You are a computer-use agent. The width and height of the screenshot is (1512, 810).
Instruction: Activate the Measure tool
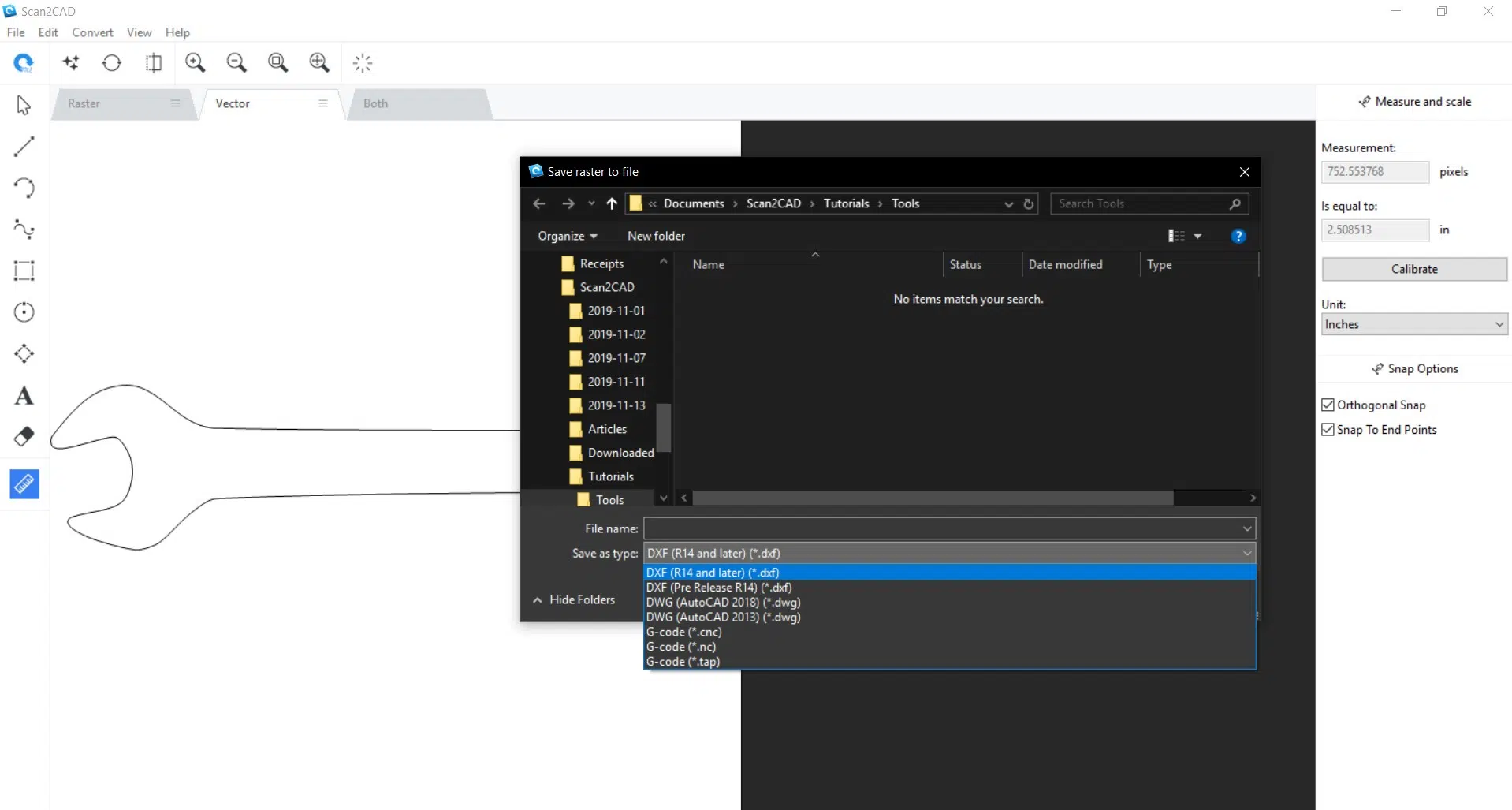click(24, 484)
